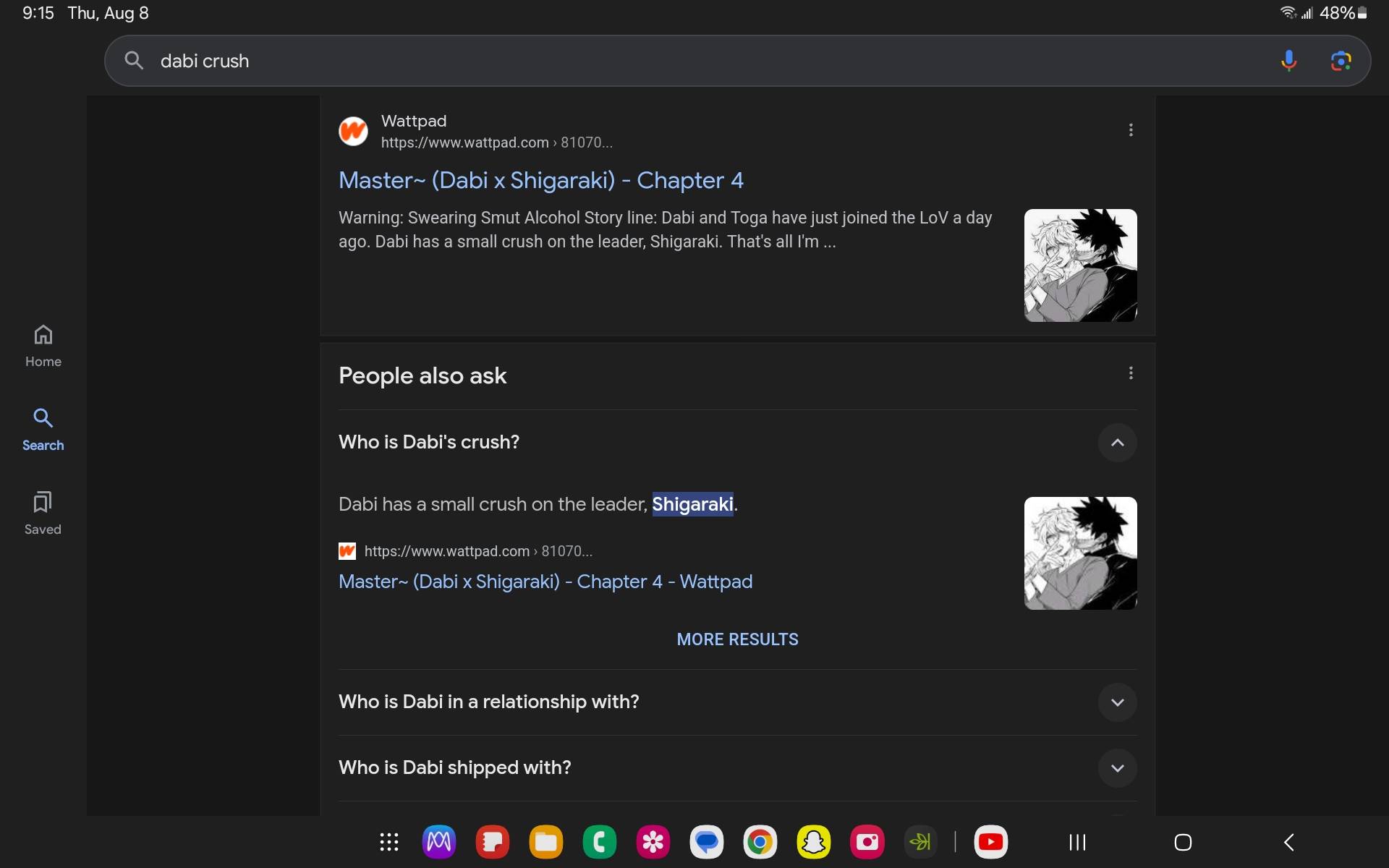Viewport: 1389px width, 868px height.
Task: Tap the Recents navigation button
Action: tap(1077, 842)
